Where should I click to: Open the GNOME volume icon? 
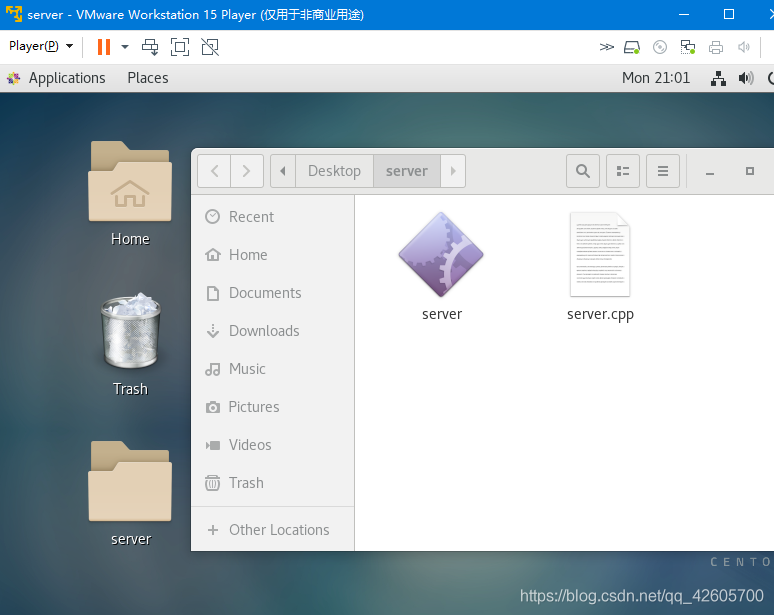[746, 78]
